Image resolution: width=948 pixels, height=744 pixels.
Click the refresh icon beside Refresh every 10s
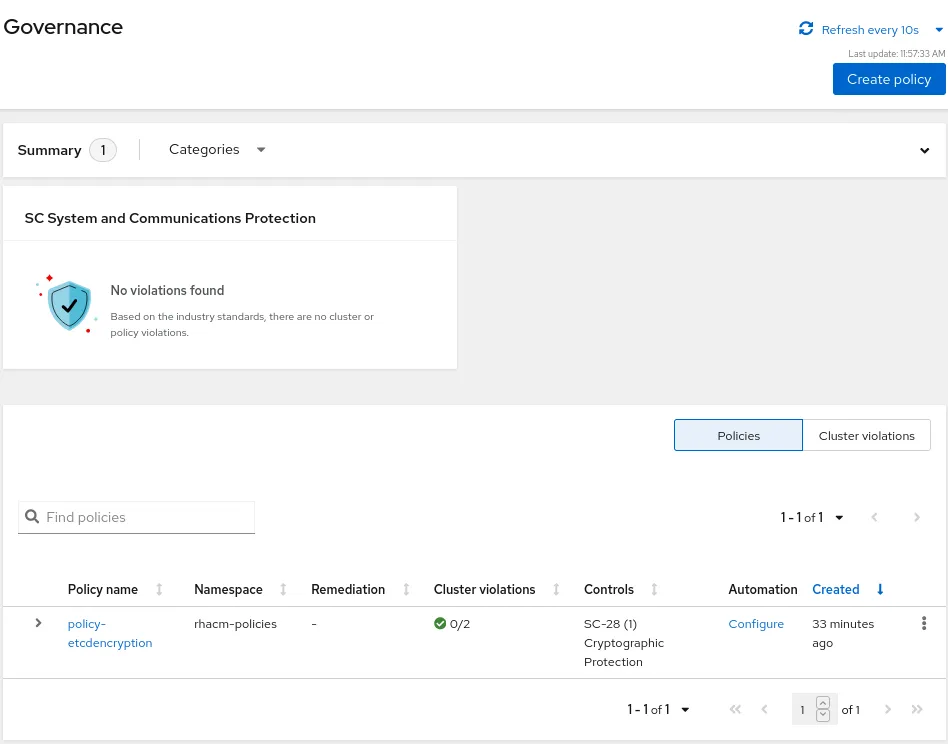806,29
